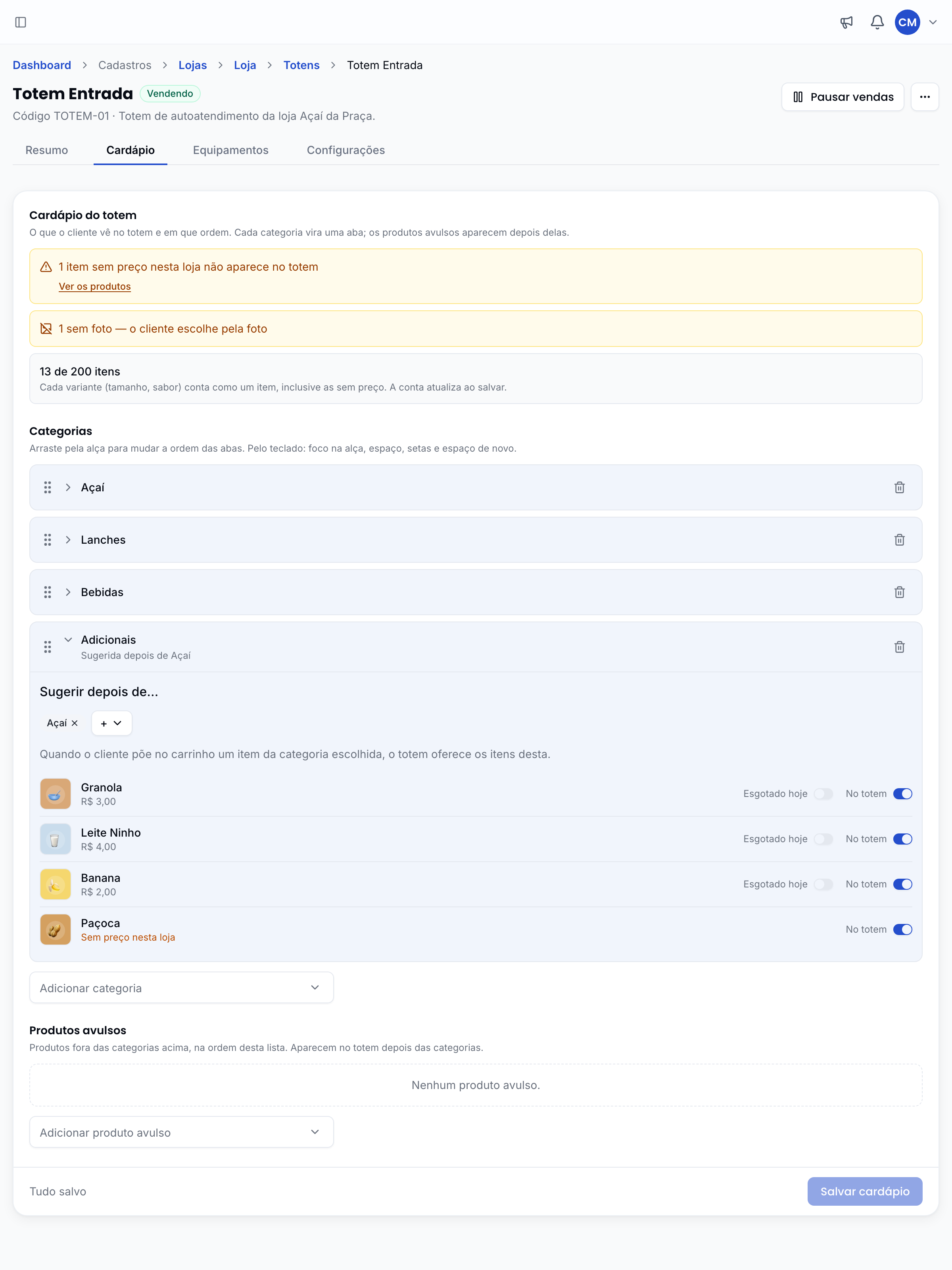This screenshot has width=952, height=1270.
Task: Click the CM user avatar
Action: tap(907, 22)
